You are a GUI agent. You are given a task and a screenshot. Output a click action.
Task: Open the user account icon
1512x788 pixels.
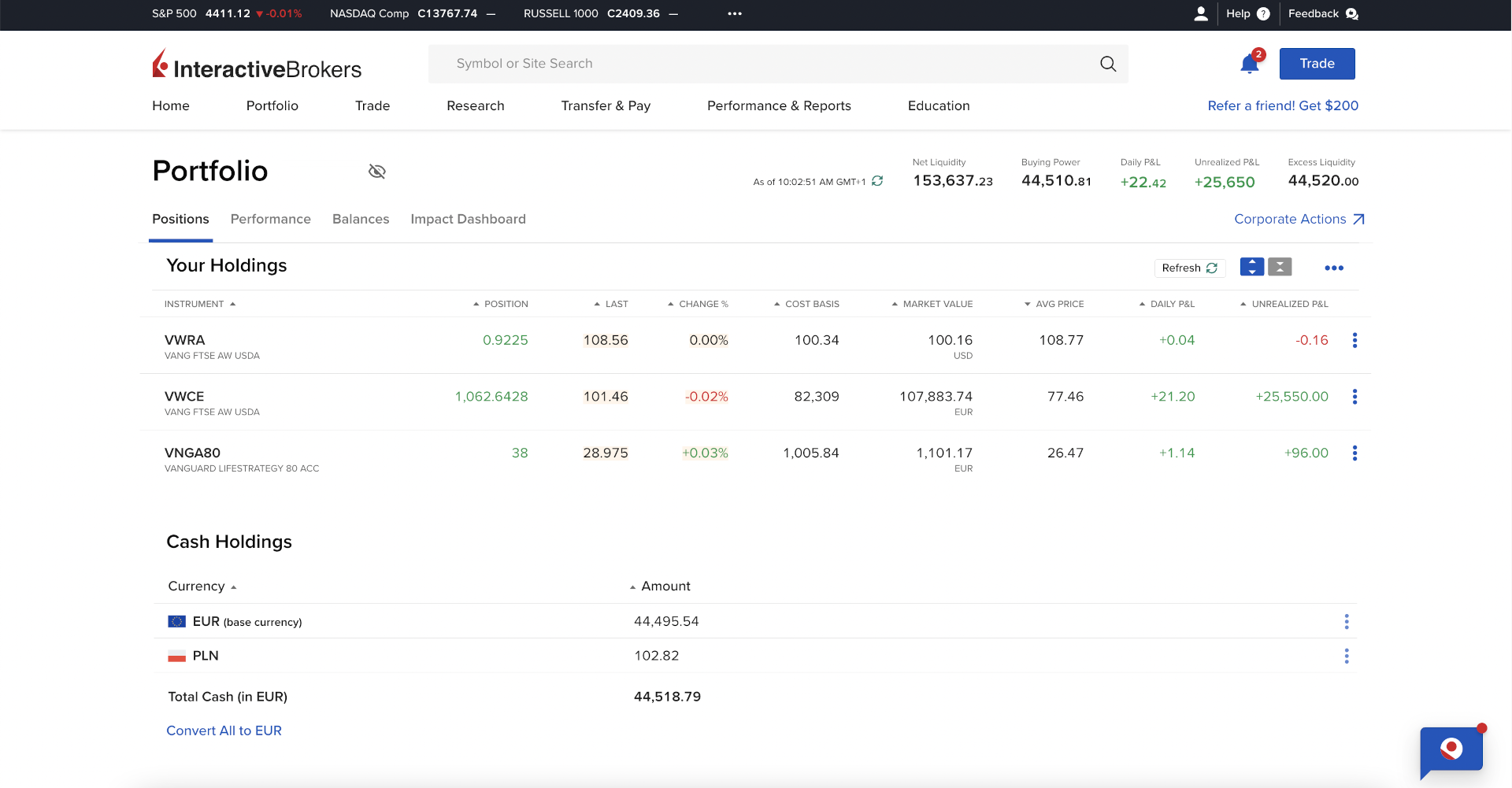[x=1201, y=13]
